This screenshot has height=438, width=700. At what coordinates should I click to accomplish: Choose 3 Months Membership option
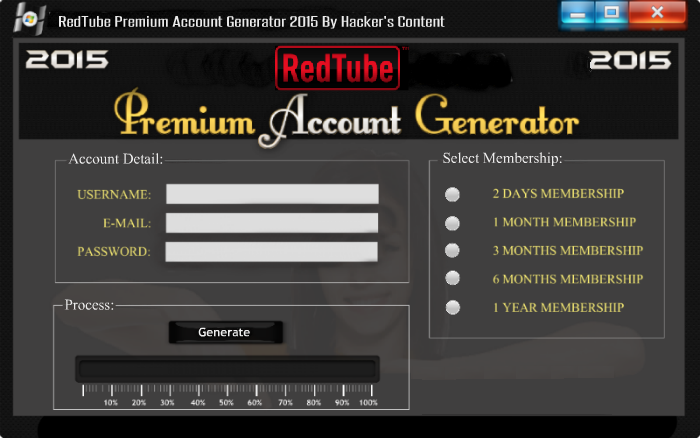click(452, 250)
